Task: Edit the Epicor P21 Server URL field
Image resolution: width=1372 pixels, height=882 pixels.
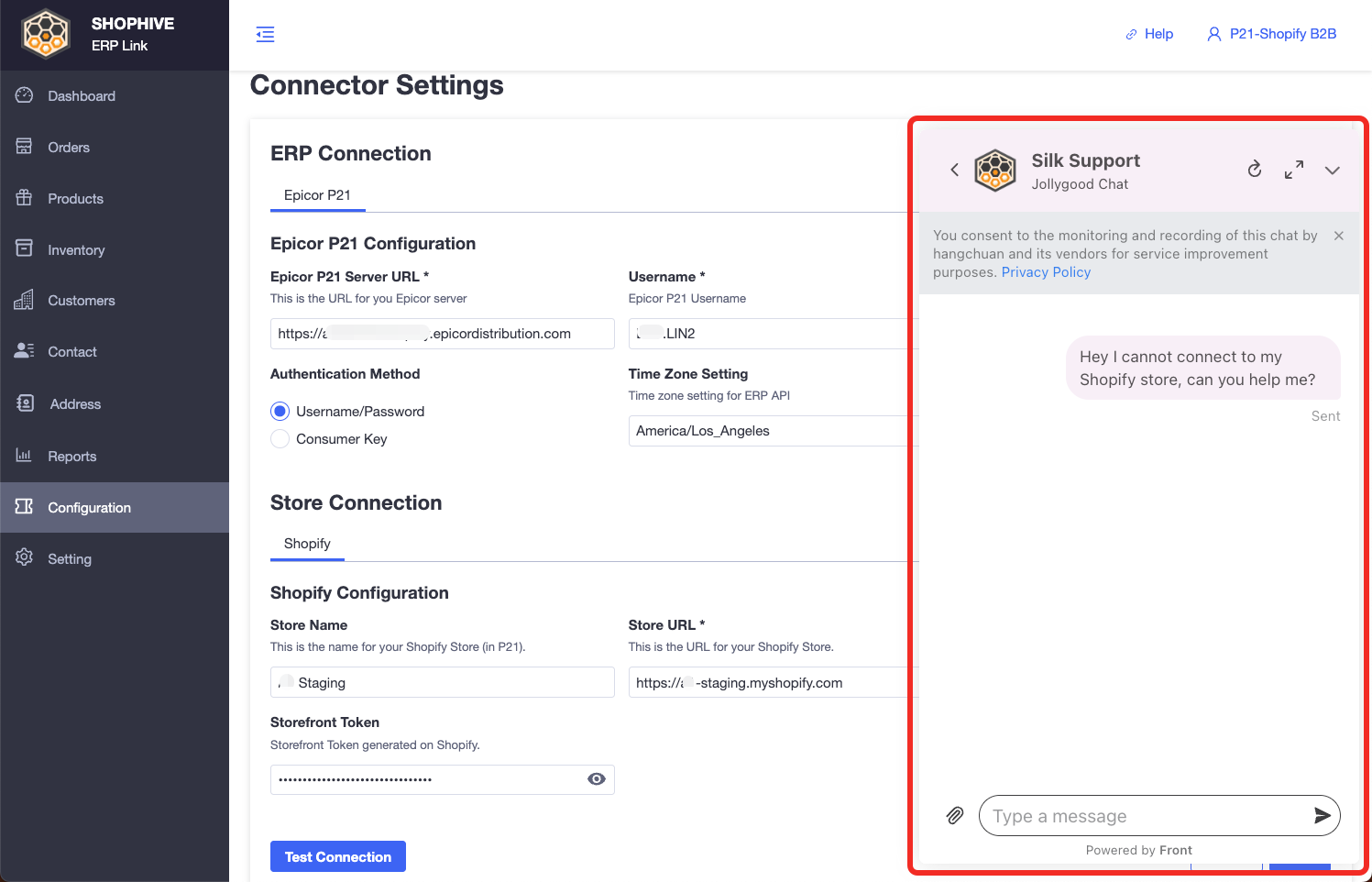Action: tap(442, 334)
